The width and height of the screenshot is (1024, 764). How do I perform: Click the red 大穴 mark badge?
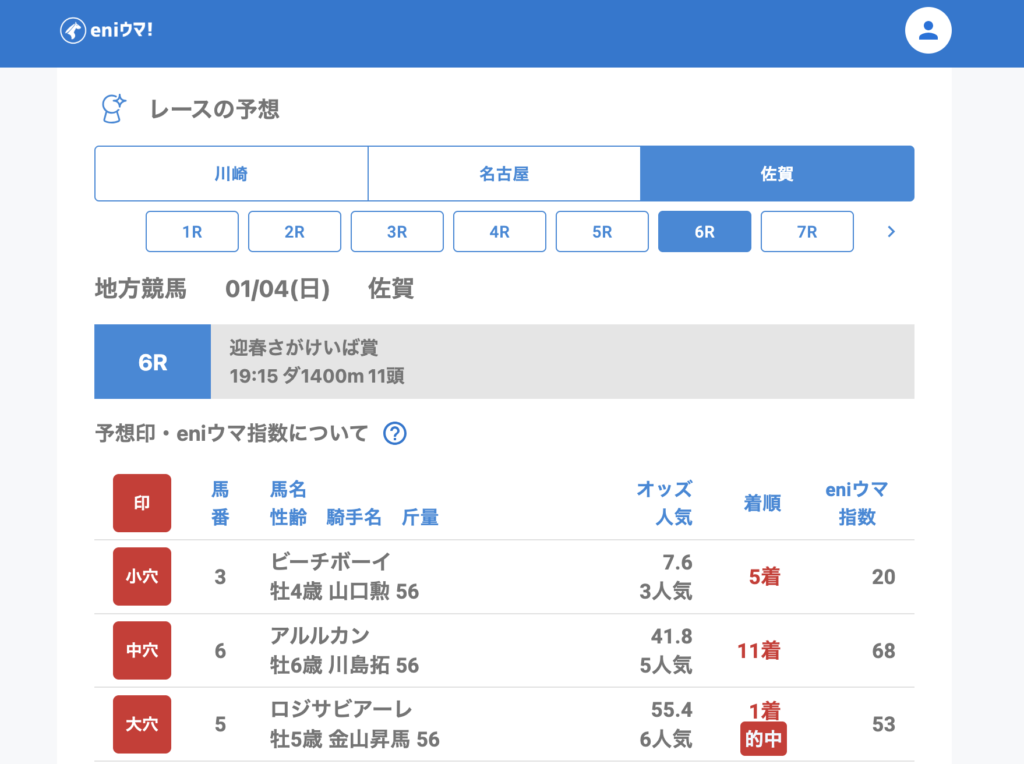click(x=142, y=724)
